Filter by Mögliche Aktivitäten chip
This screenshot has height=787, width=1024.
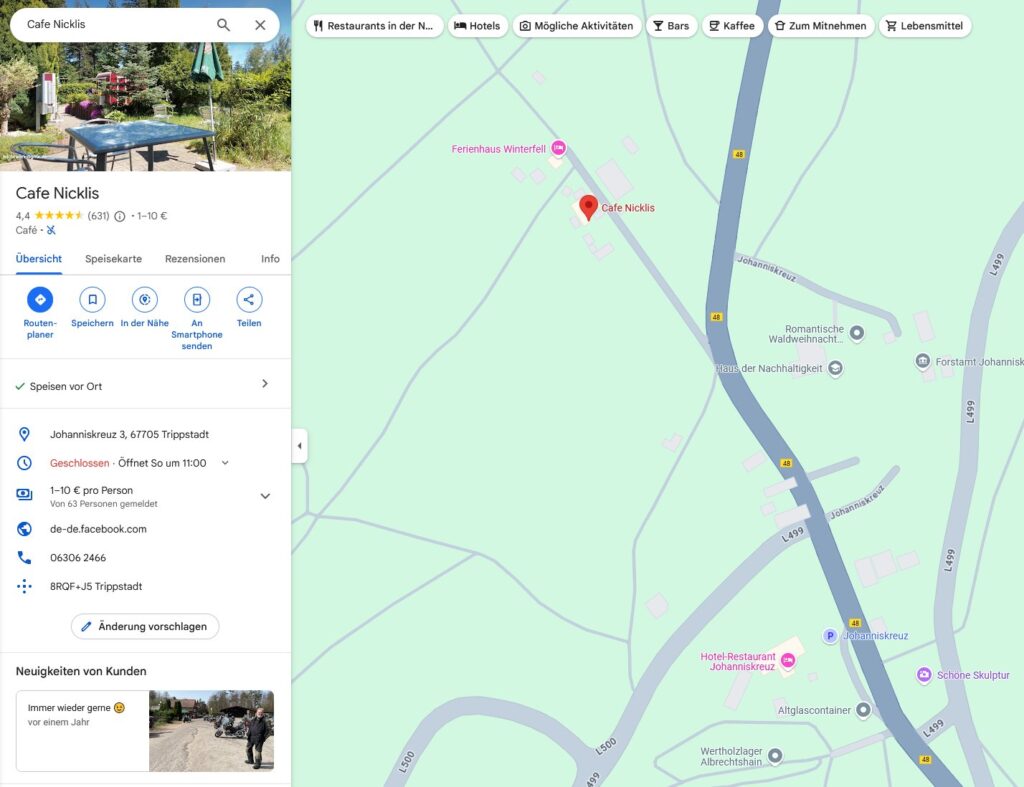(577, 26)
